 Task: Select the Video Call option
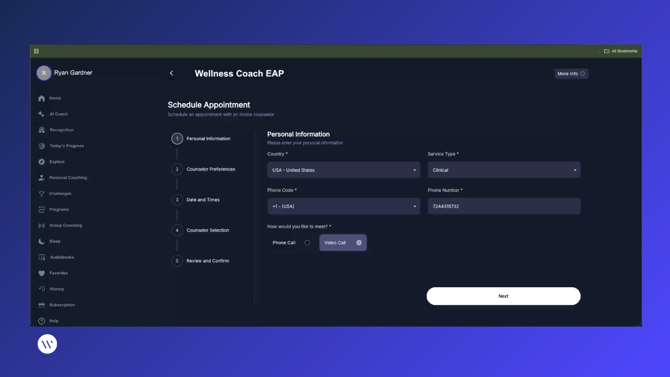343,242
